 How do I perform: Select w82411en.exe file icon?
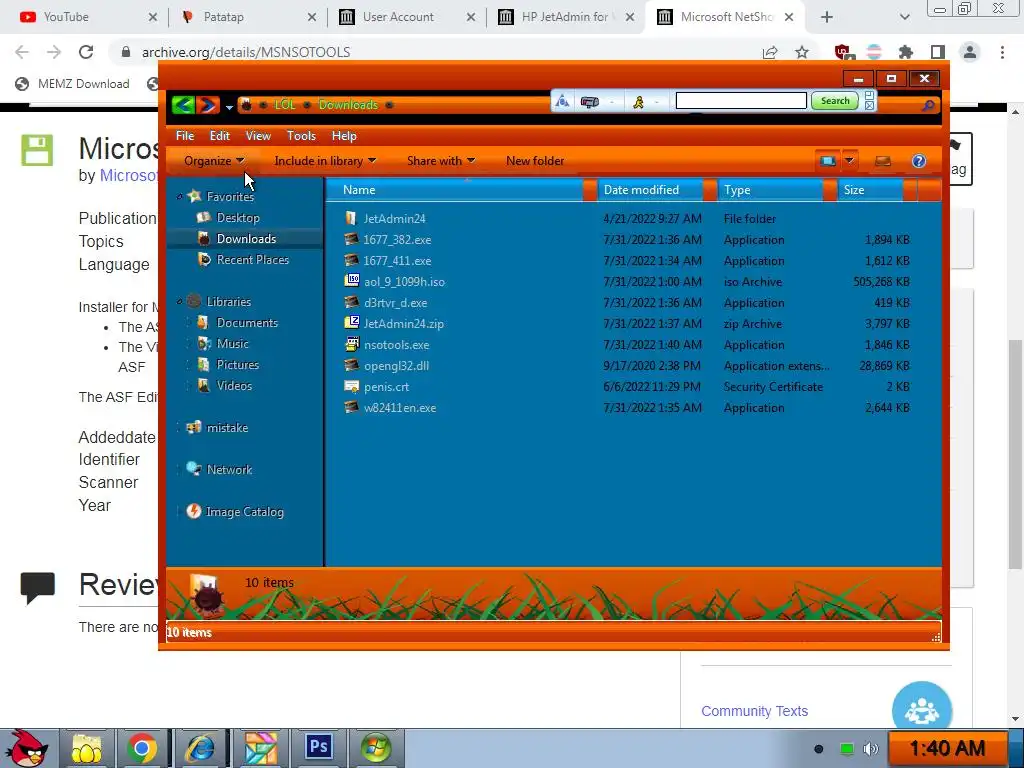pyautogui.click(x=351, y=407)
